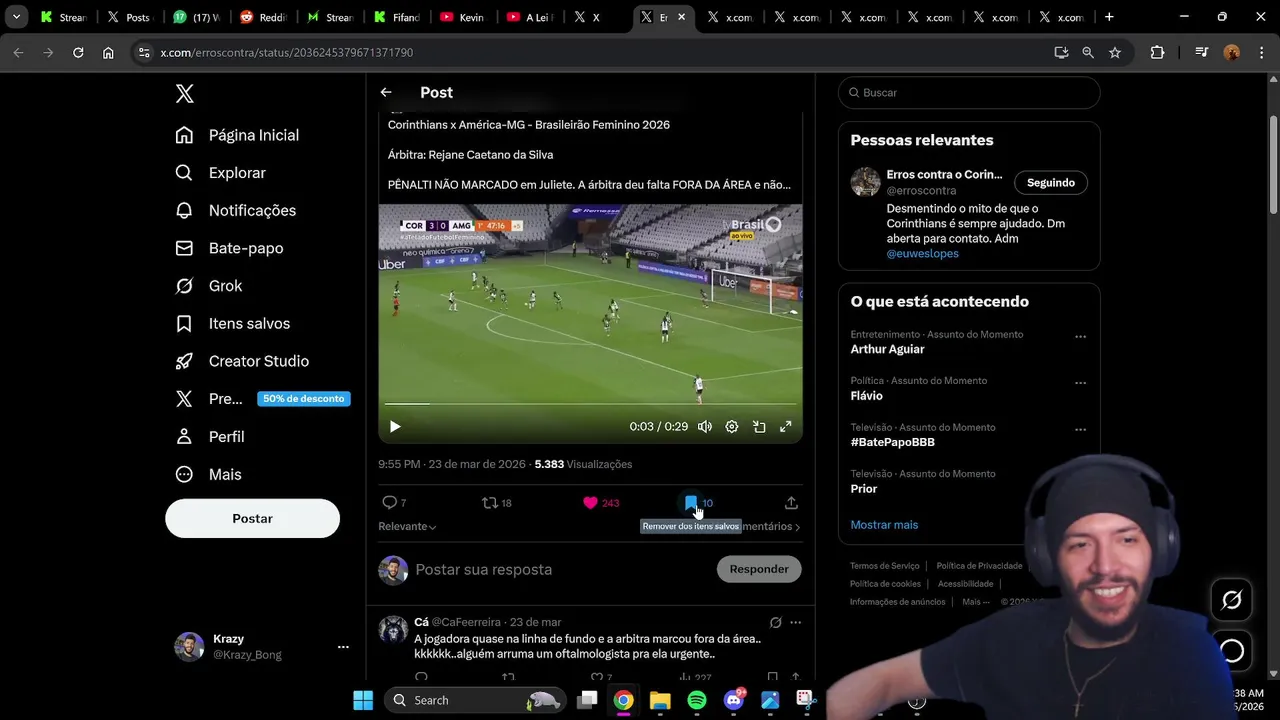Mute the video volume
The width and height of the screenshot is (1280, 720).
pos(705,427)
